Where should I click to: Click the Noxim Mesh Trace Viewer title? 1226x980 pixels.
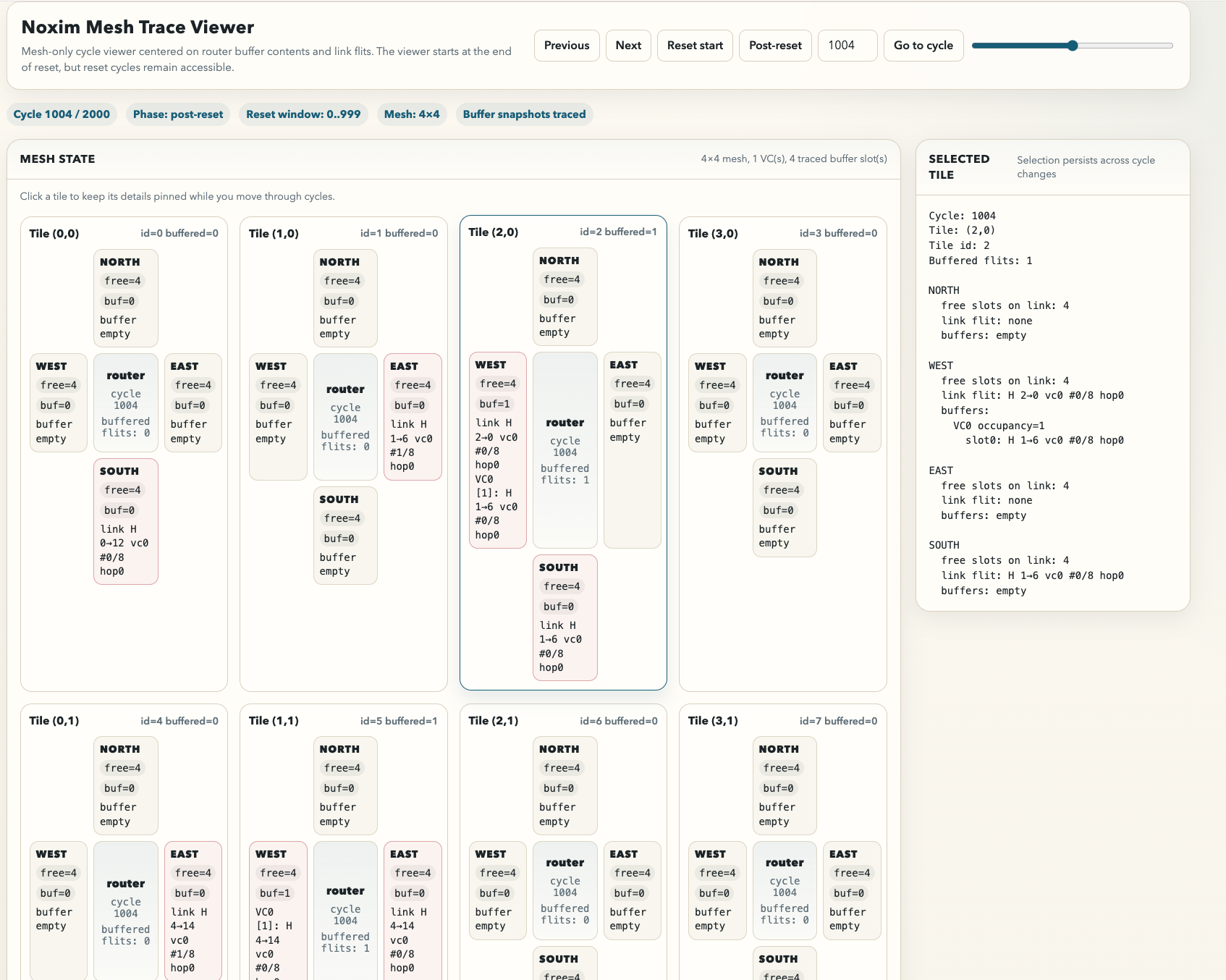pos(138,28)
